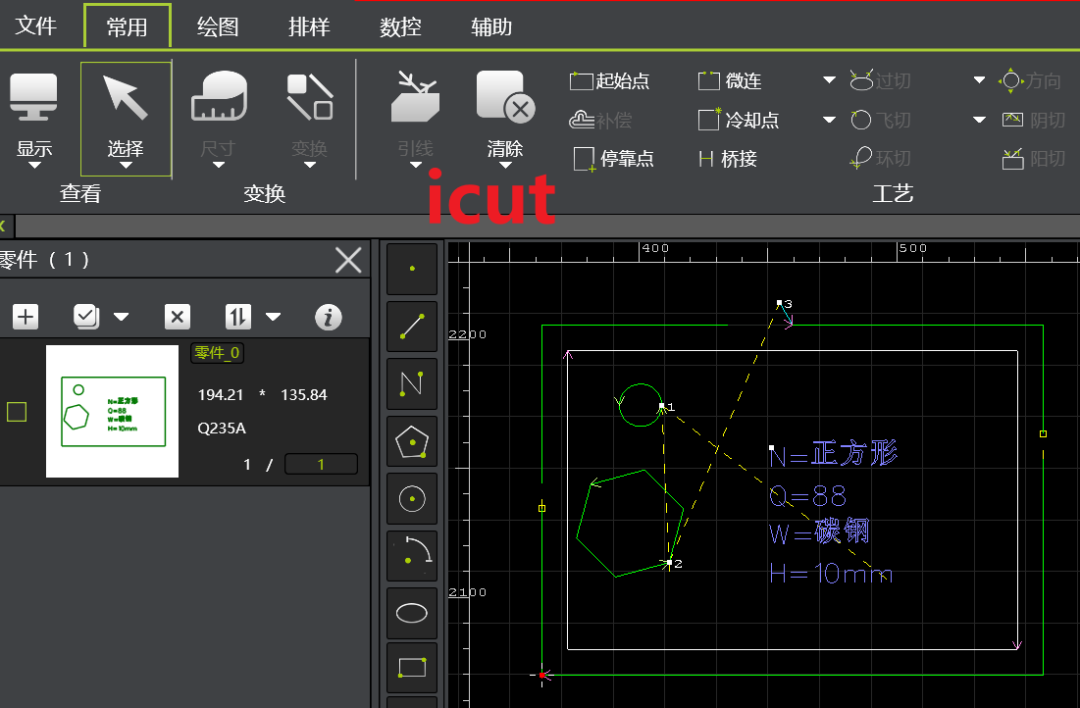Screen dimensions: 1080x708
Task: Expand the 尺寸 dropdown arrow
Action: (218, 165)
